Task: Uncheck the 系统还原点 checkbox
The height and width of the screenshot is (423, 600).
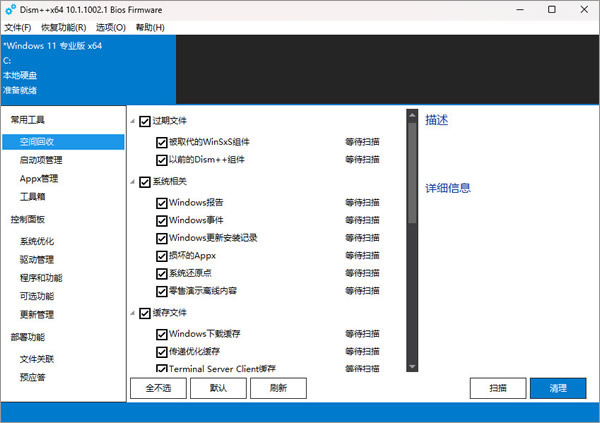Action: coord(162,273)
